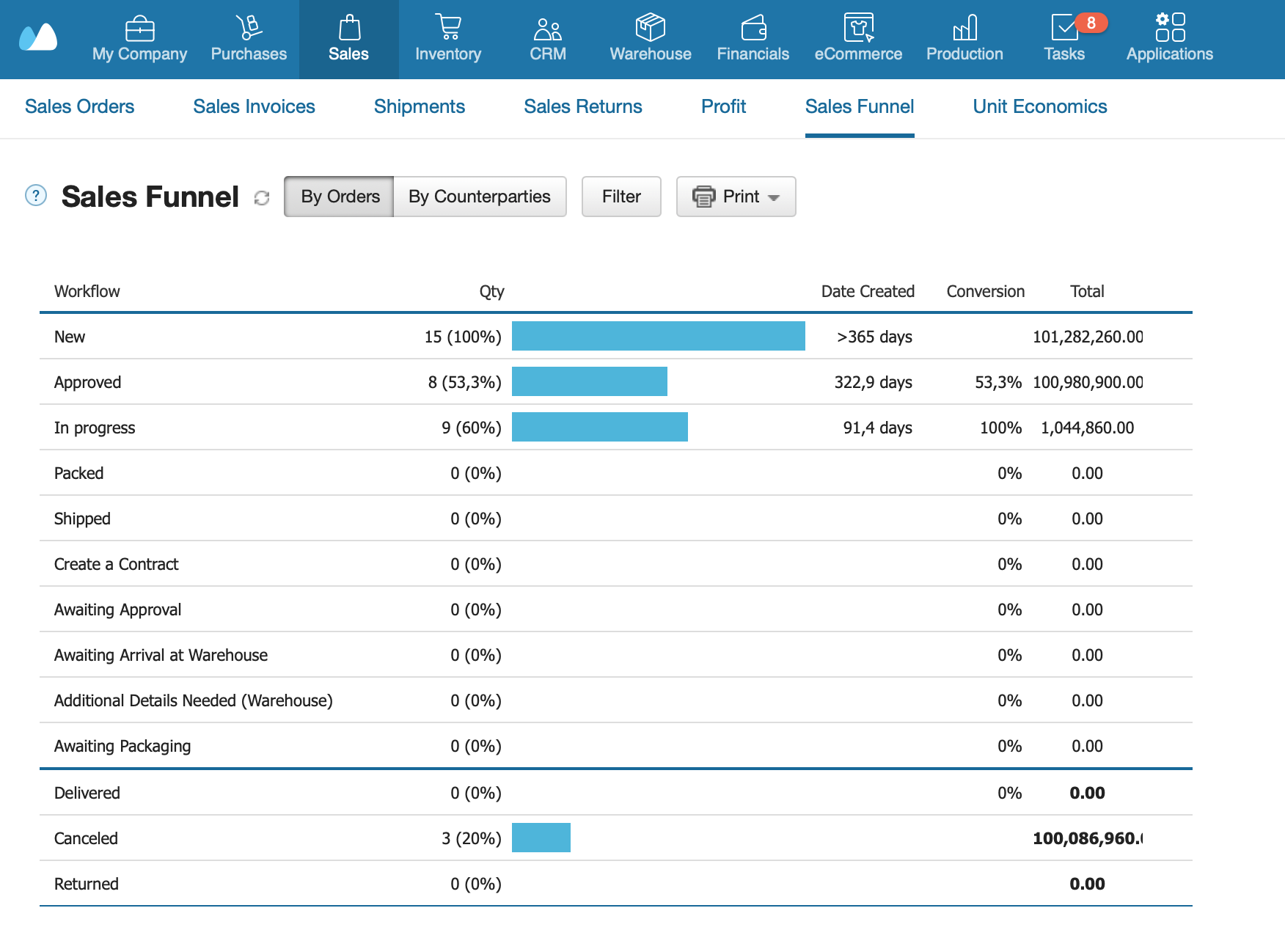Go to the Unit Economics tab

(1039, 106)
